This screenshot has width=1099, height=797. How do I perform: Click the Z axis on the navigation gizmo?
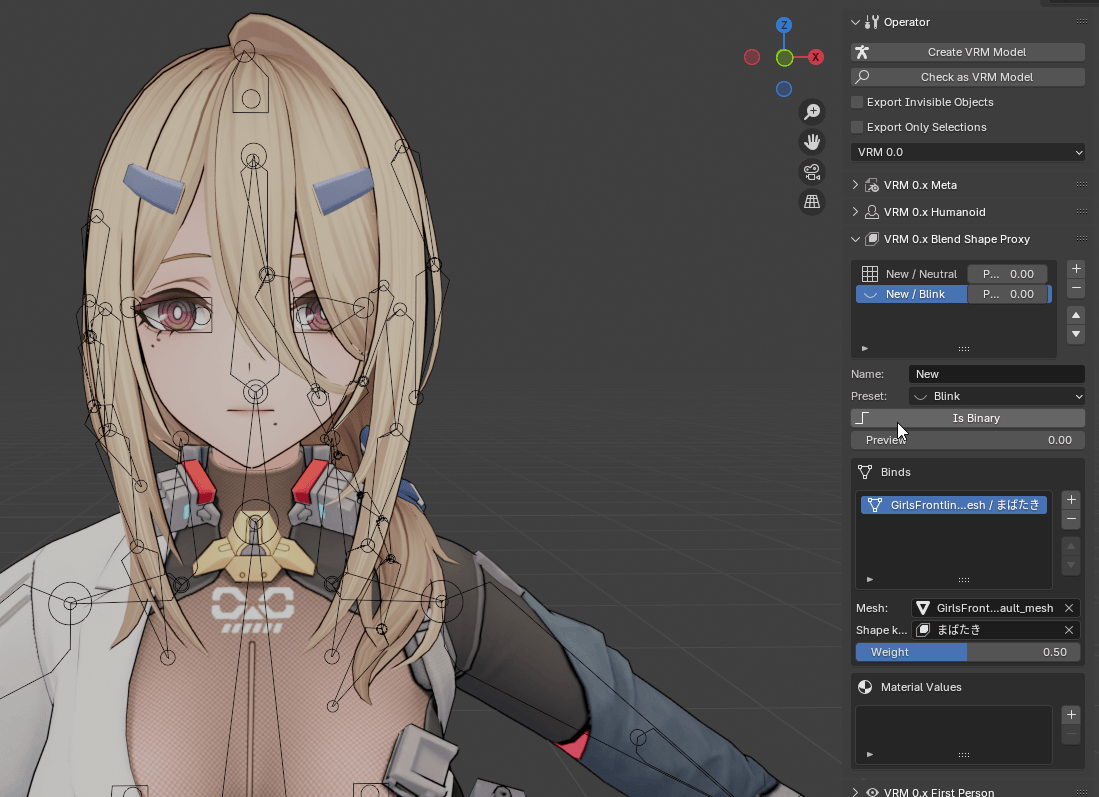tap(784, 25)
